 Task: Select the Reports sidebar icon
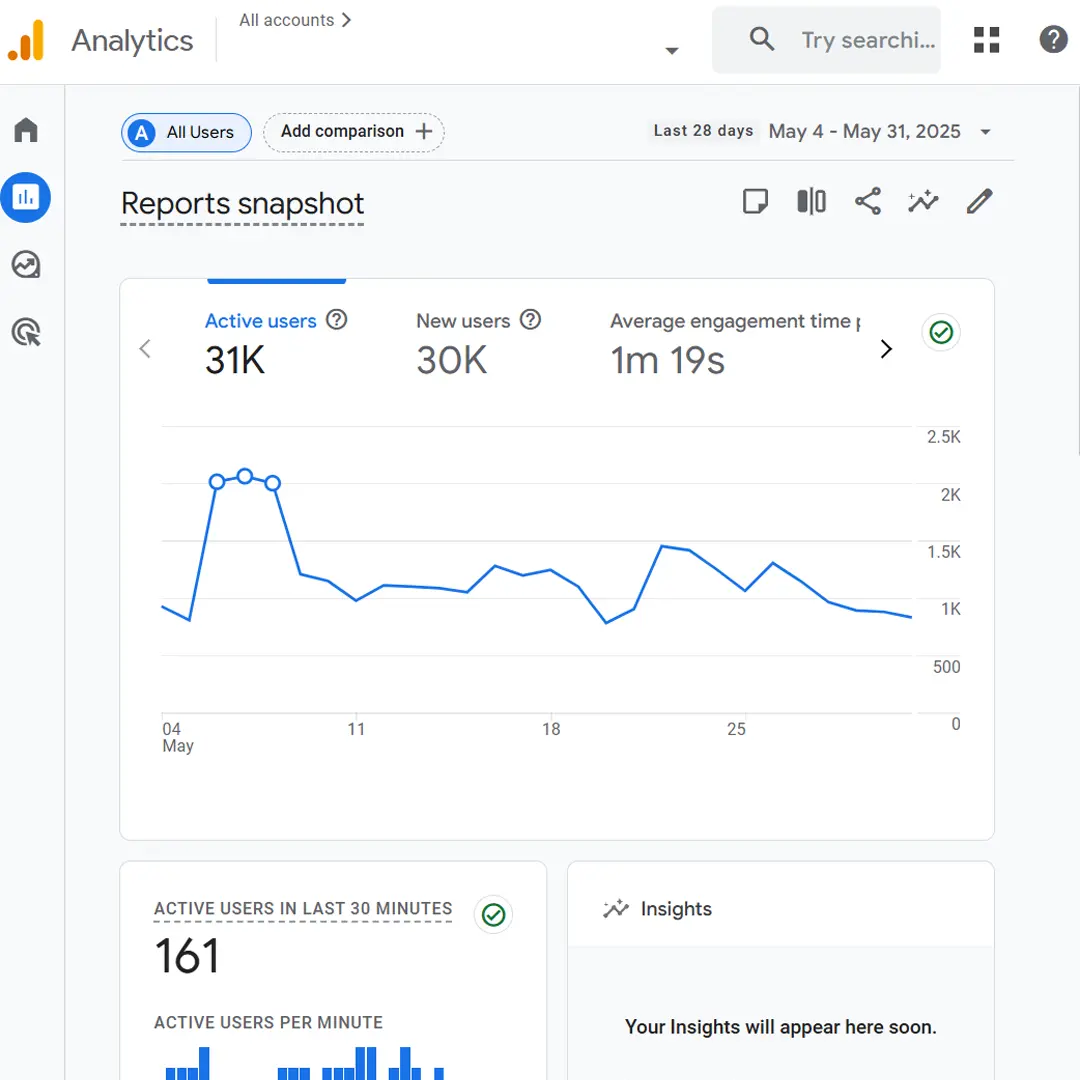coord(26,198)
